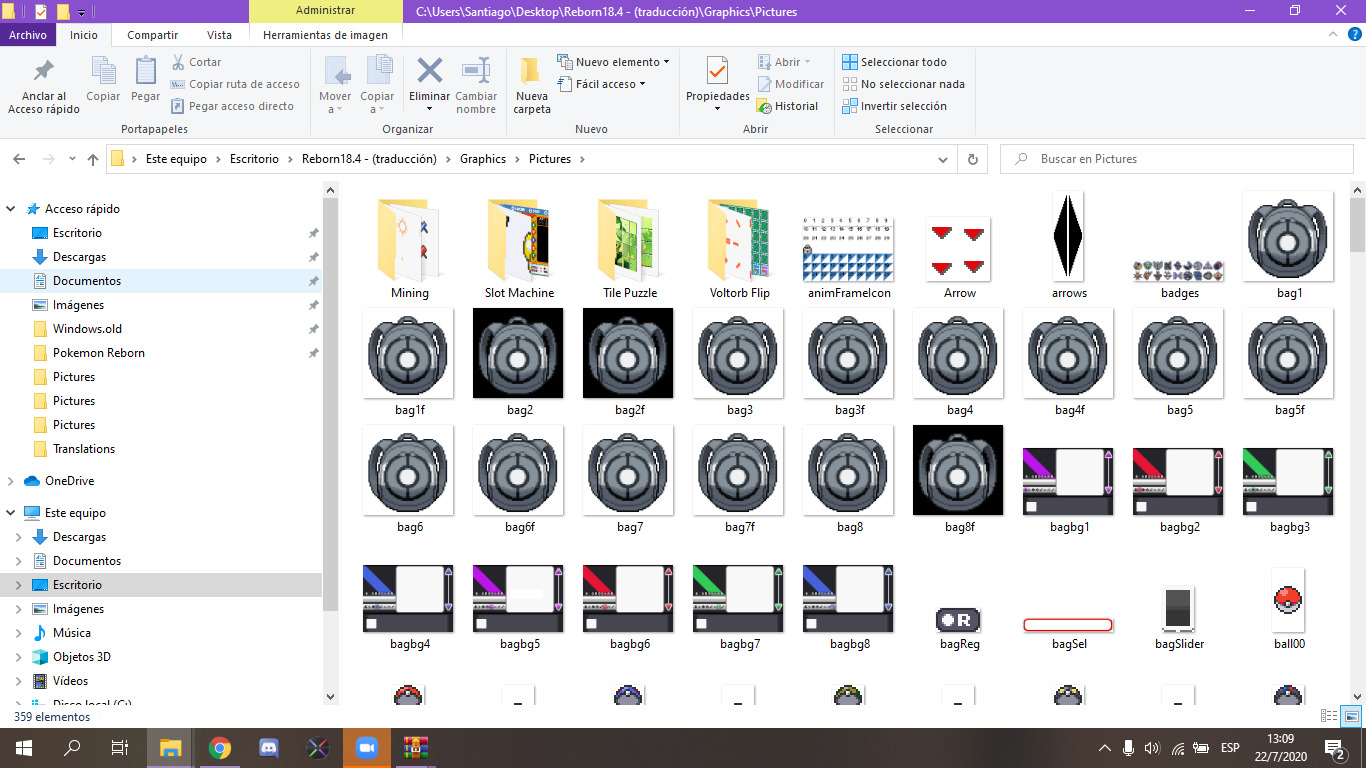Select Windows.old in quick access
Viewport: 1366px width, 768px height.
pos(87,329)
